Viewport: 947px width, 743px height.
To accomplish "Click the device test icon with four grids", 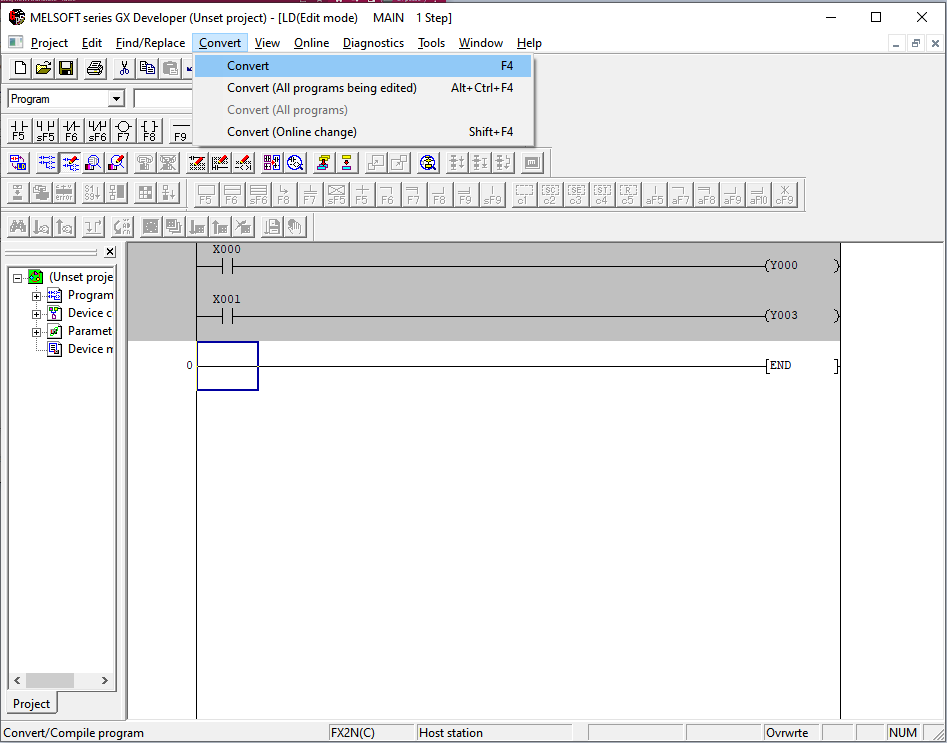I will [271, 162].
